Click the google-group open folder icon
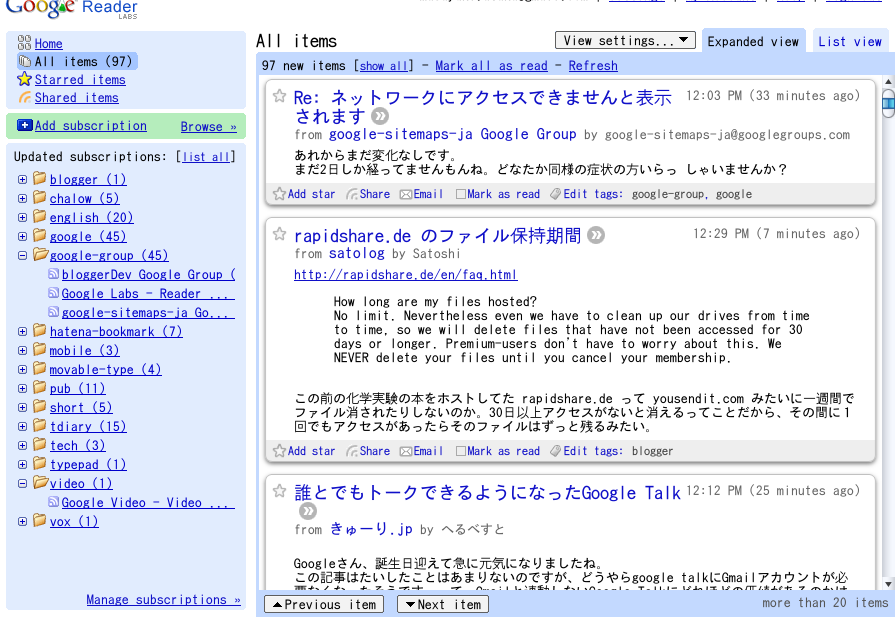The image size is (895, 617). [x=40, y=254]
